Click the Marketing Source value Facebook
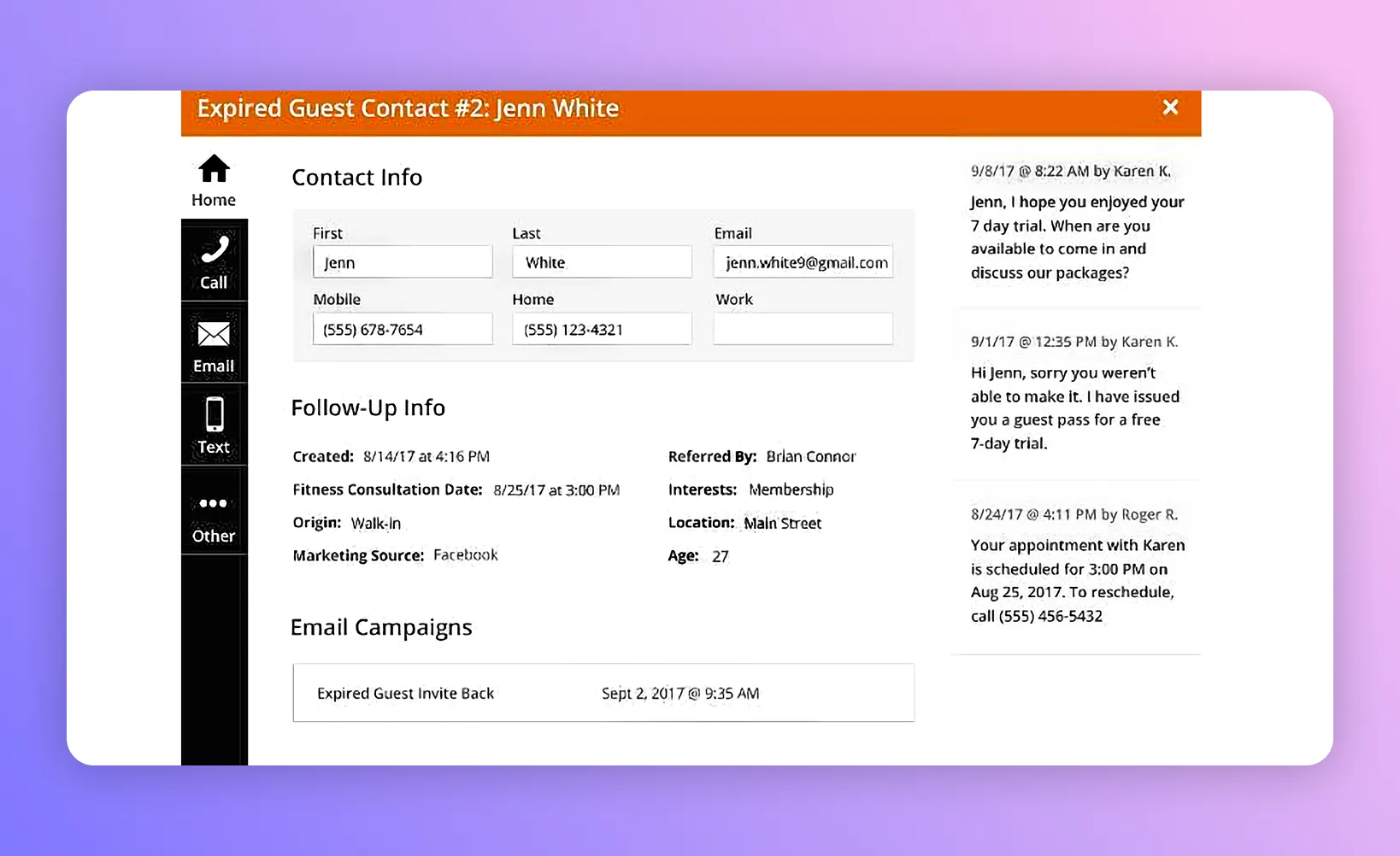1400x856 pixels. [x=465, y=555]
